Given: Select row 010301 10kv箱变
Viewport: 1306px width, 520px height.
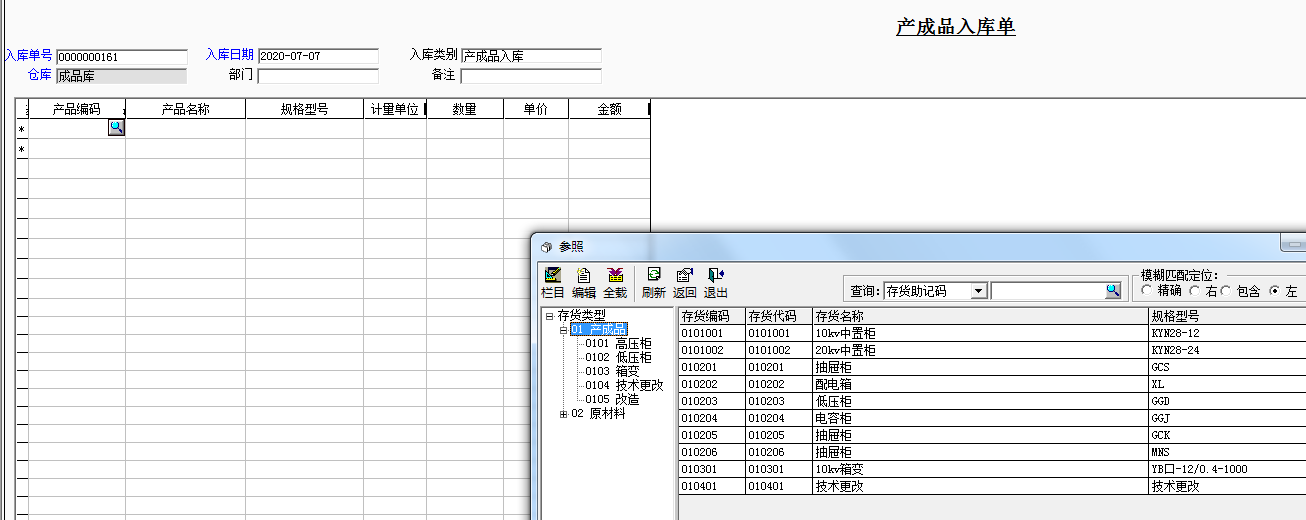Looking at the screenshot, I should click(992, 469).
